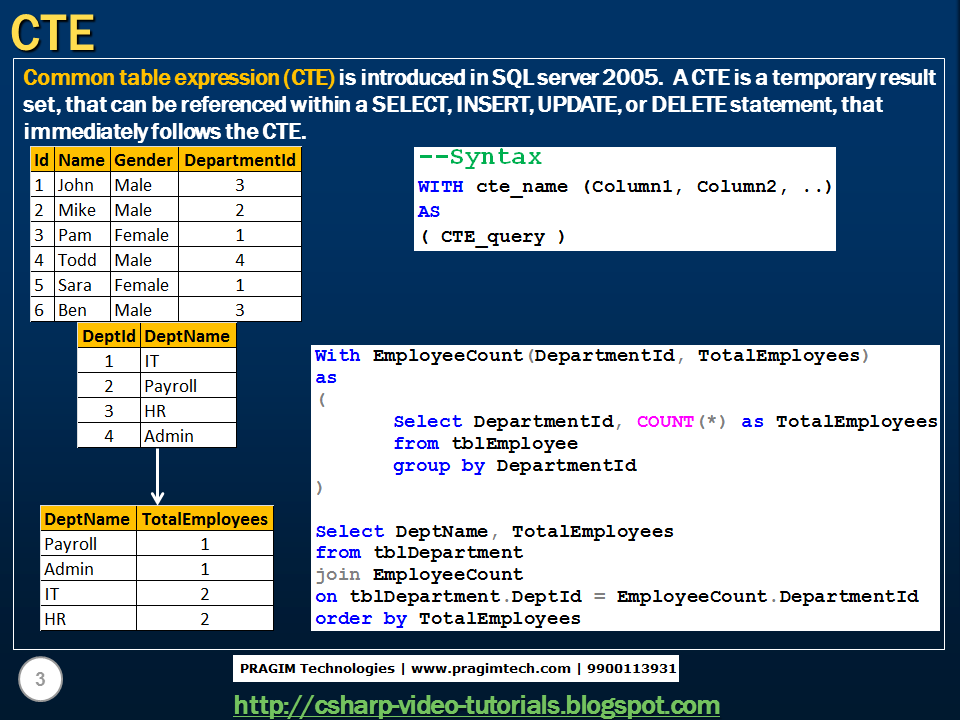Select the DepartmentId column header
This screenshot has height=720, width=960.
click(x=240, y=160)
